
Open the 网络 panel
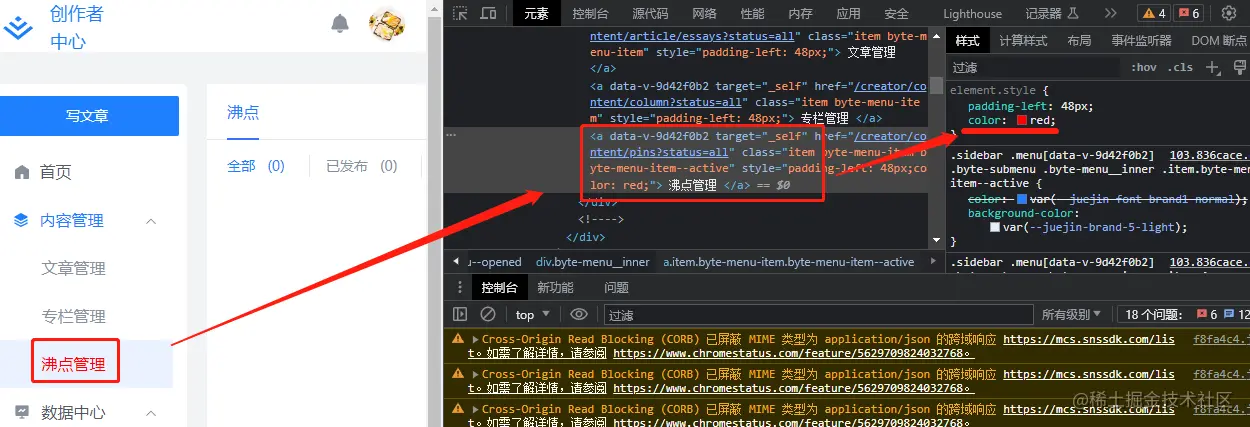click(x=704, y=13)
